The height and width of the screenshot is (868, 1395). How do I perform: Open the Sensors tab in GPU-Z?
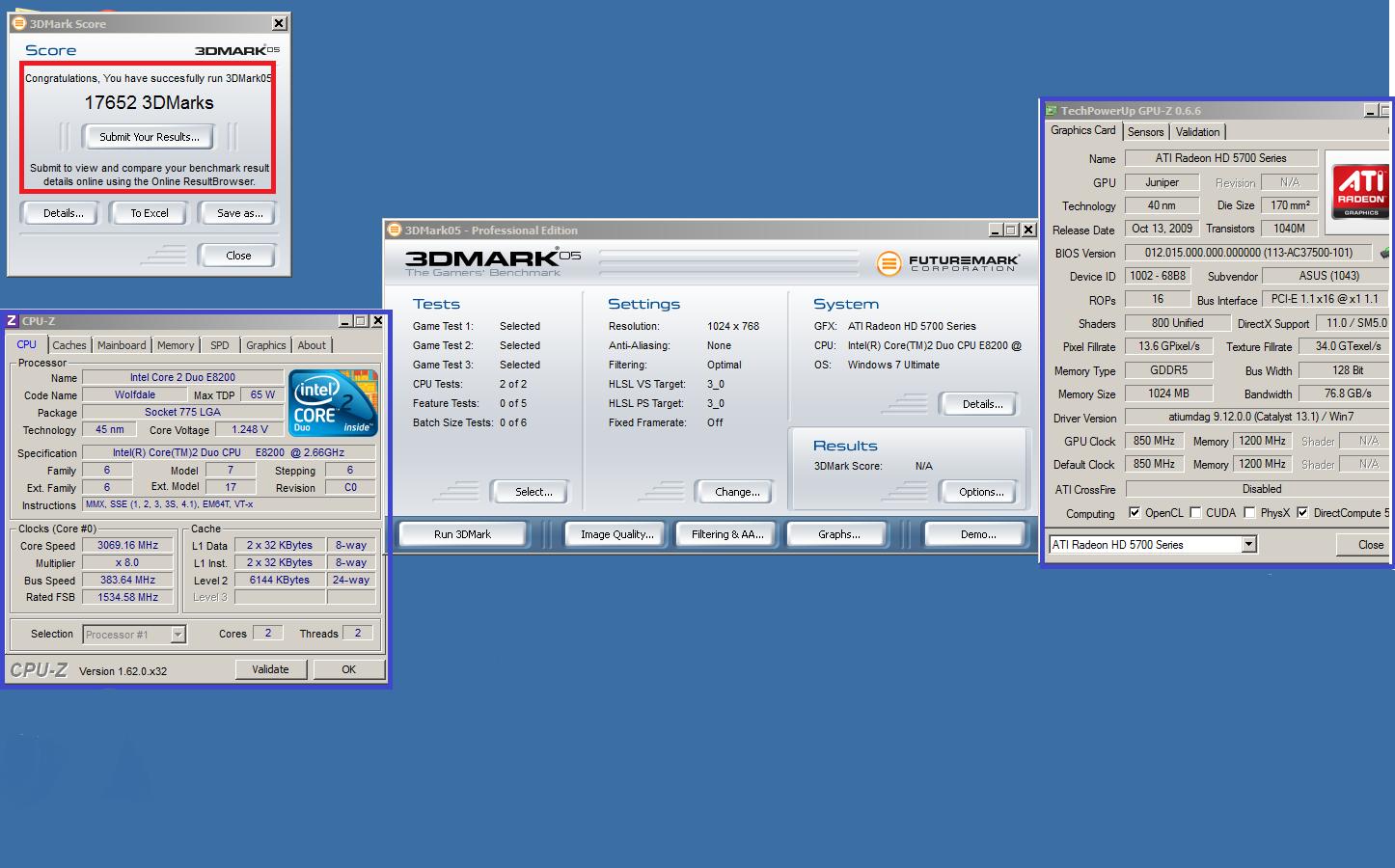click(1146, 132)
